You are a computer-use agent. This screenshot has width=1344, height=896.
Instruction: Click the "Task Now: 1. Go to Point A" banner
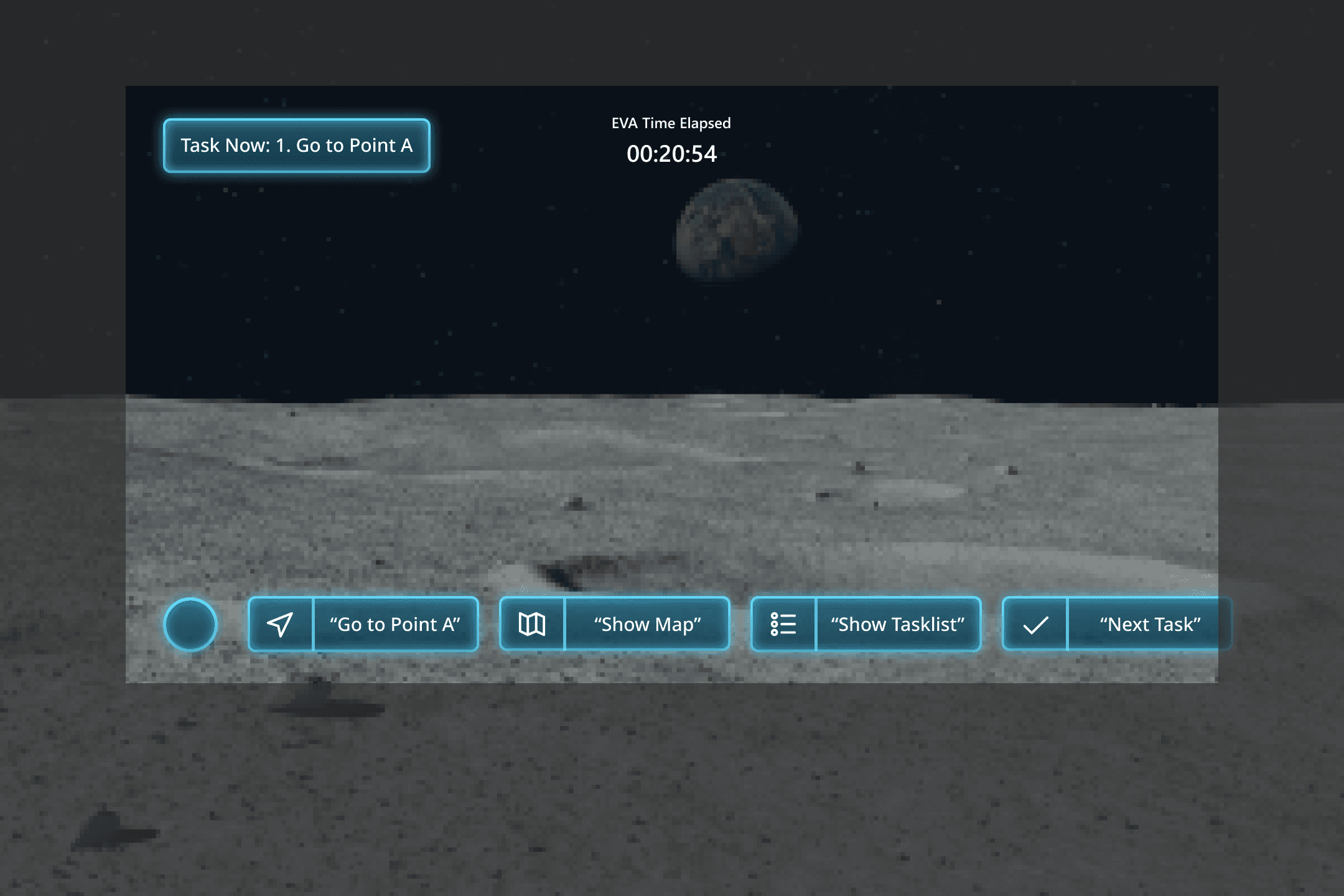pos(297,146)
